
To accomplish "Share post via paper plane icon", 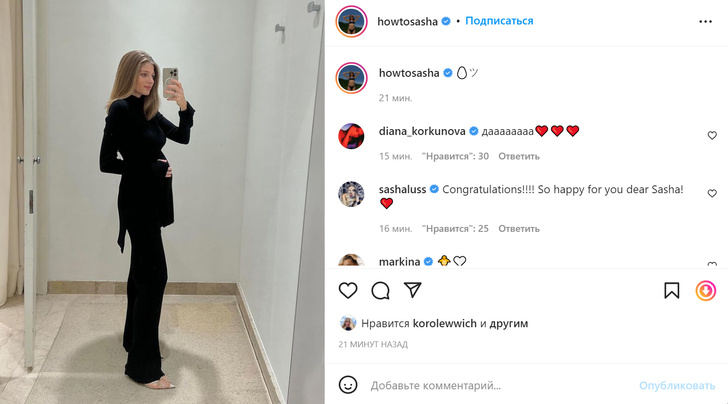I will [x=412, y=290].
